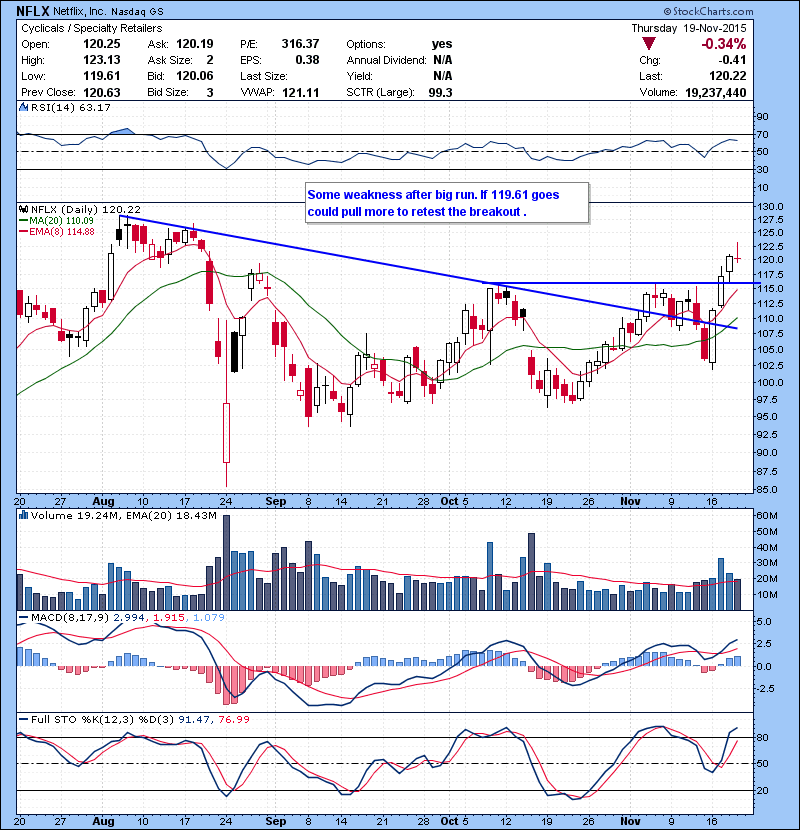This screenshot has height=830, width=800.
Task: Click the green MA(20) legend line marker
Action: [x=23, y=221]
